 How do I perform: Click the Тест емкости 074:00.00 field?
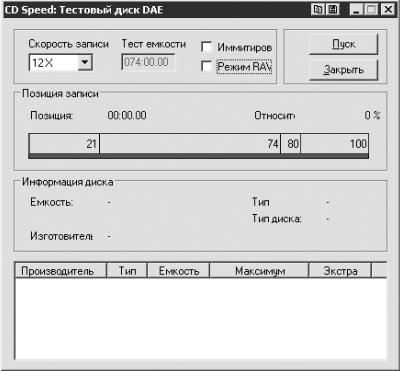[x=148, y=62]
